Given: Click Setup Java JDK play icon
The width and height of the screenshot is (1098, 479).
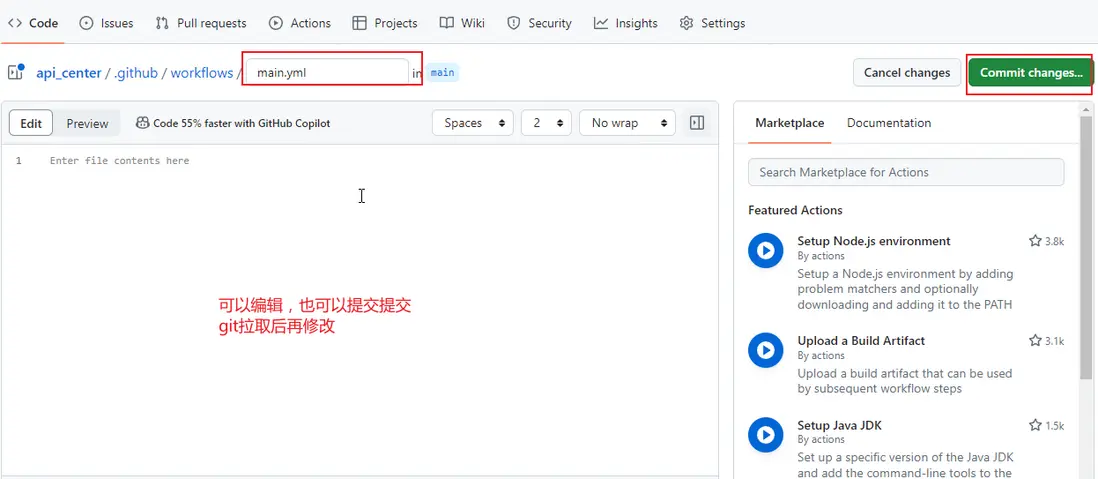Looking at the screenshot, I should click(765, 435).
